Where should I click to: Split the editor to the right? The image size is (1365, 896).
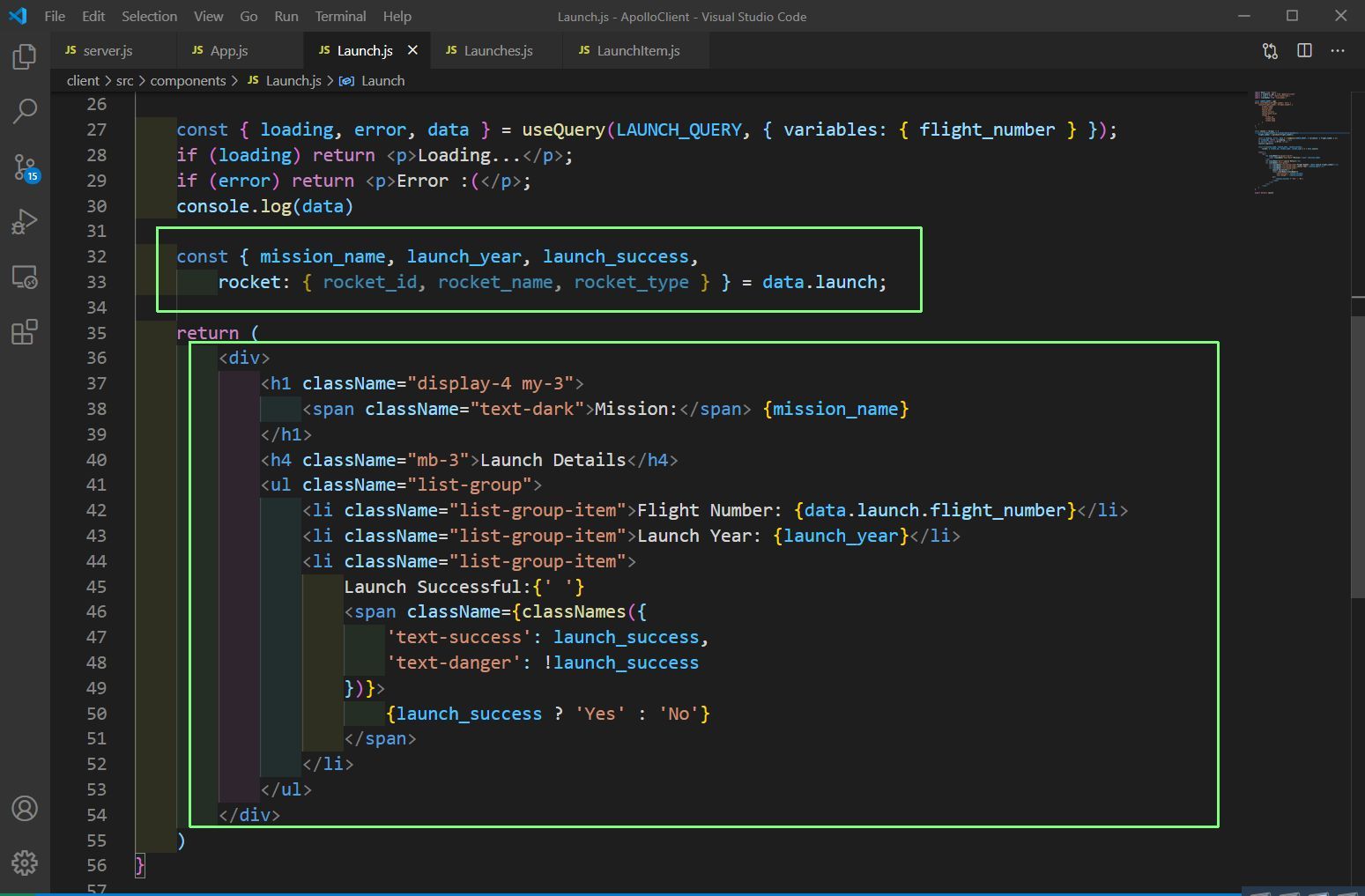[x=1305, y=50]
